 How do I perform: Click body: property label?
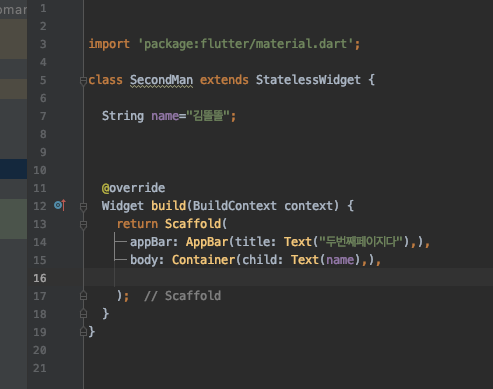click(147, 260)
